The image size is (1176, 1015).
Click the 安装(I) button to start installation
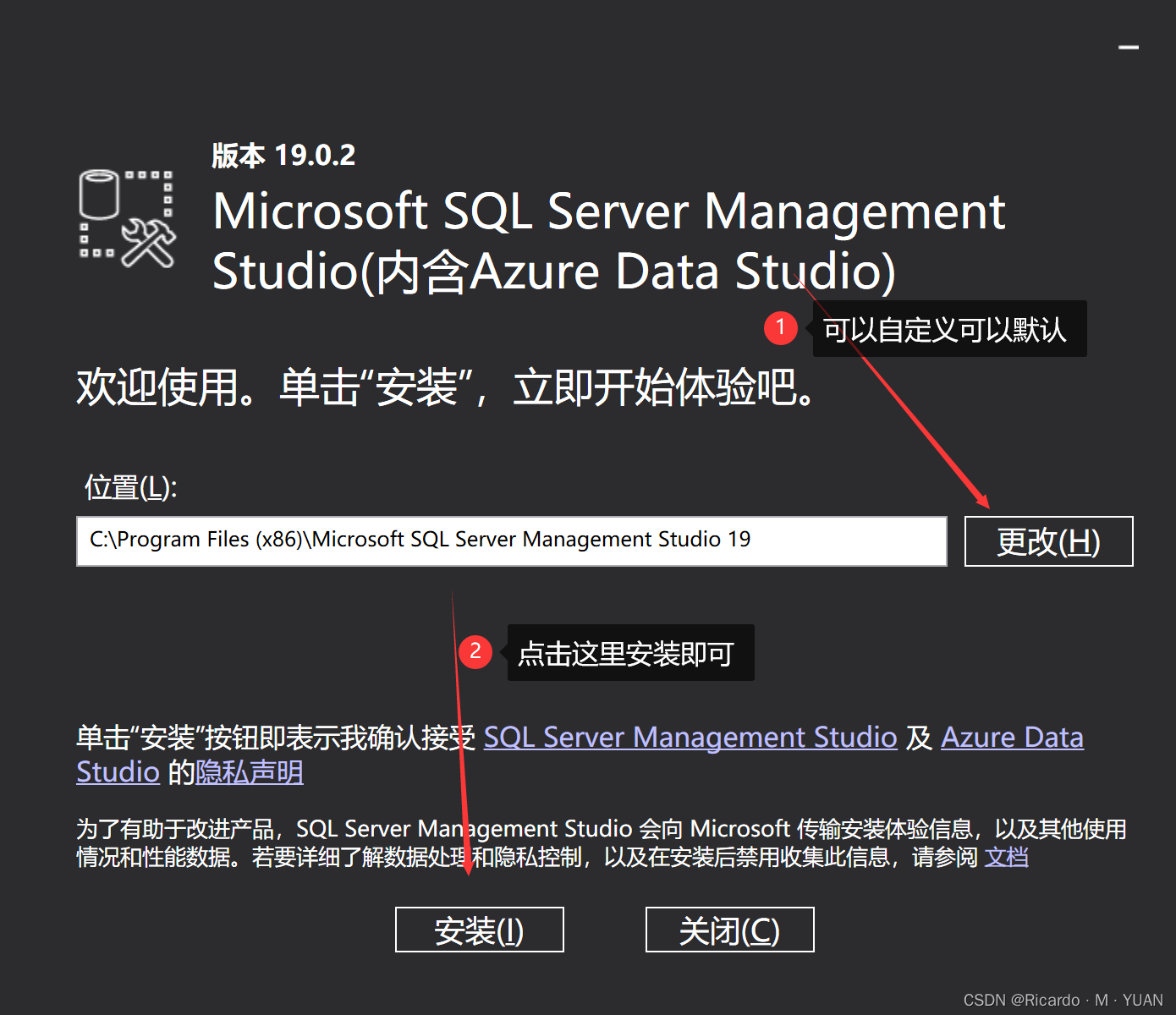pyautogui.click(x=479, y=930)
